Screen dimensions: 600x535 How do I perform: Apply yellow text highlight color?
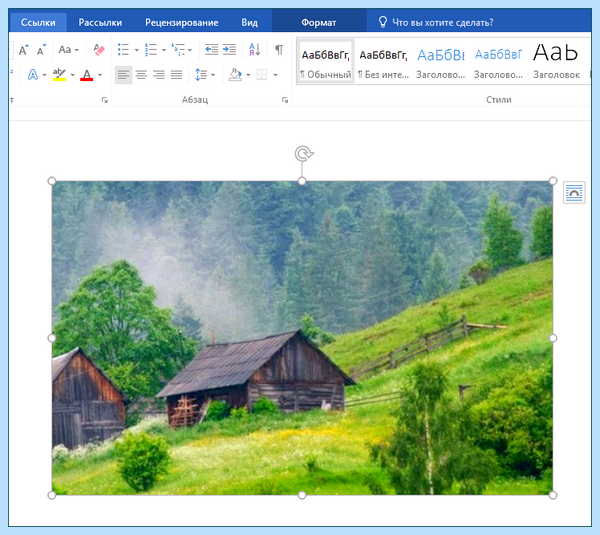coord(59,75)
